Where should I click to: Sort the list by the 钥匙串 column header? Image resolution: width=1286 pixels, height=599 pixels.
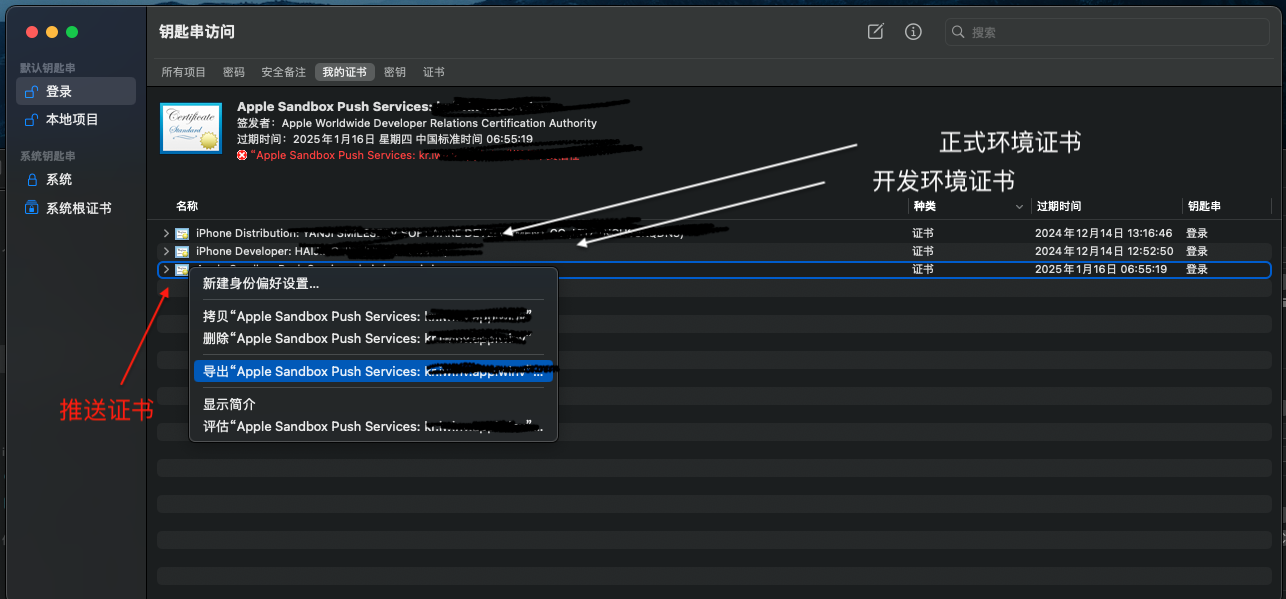coord(1203,206)
